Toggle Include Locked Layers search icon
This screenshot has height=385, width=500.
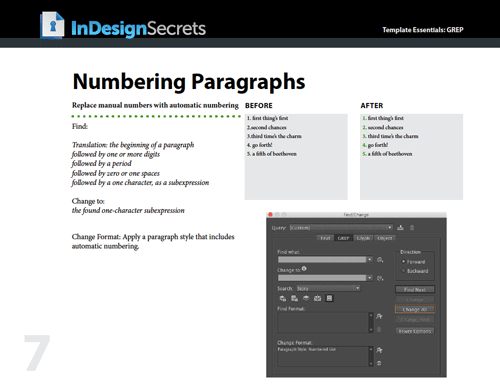tap(283, 298)
